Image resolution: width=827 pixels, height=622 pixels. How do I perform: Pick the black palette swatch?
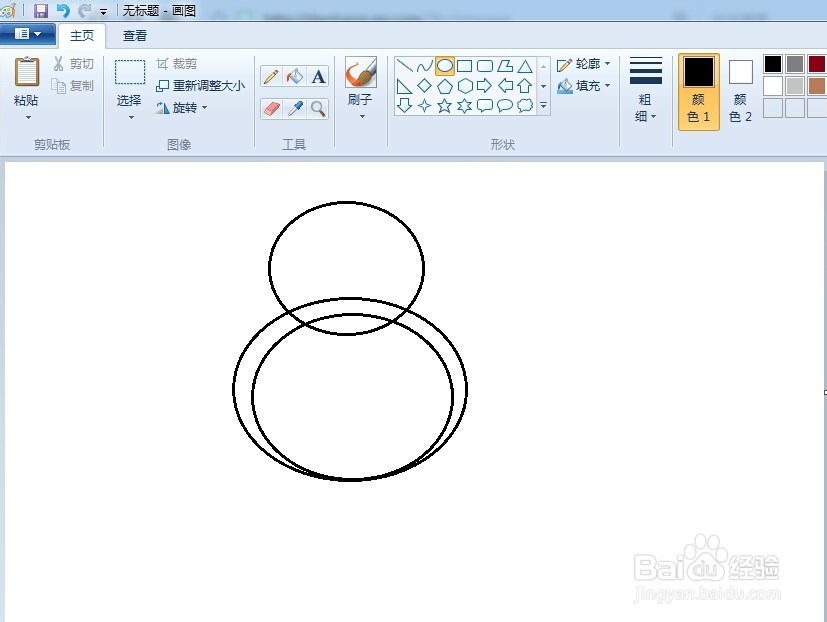[773, 64]
